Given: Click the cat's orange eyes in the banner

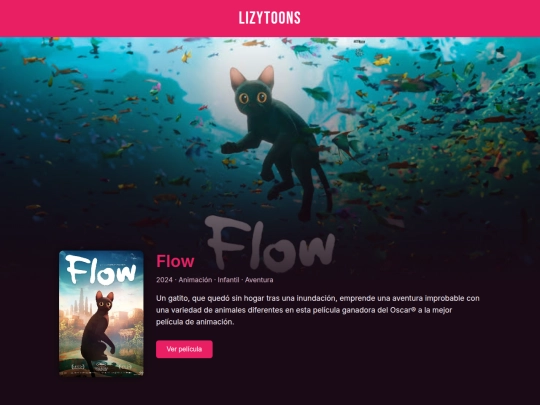Looking at the screenshot, I should 253,98.
